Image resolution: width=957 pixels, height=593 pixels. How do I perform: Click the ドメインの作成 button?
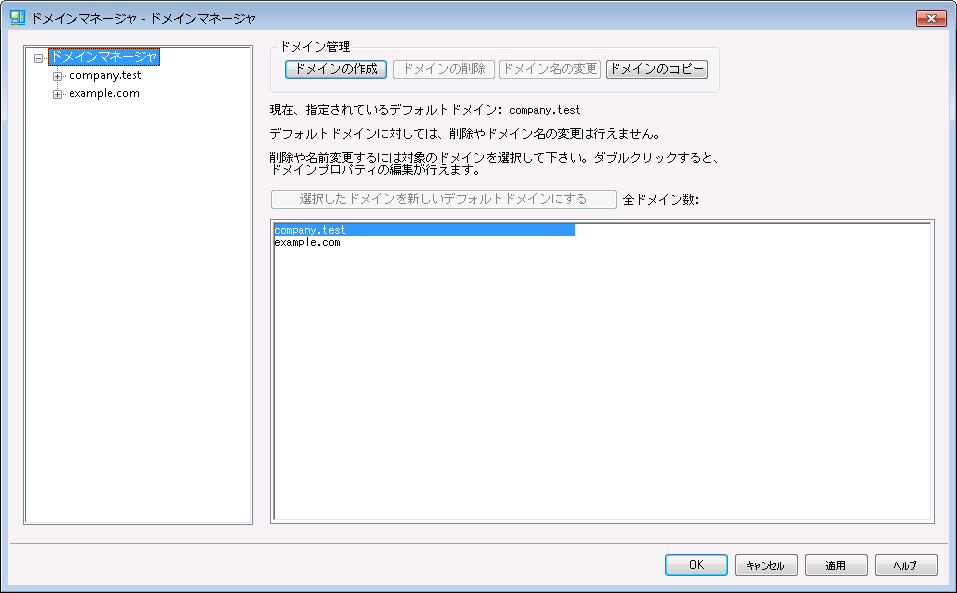(336, 69)
